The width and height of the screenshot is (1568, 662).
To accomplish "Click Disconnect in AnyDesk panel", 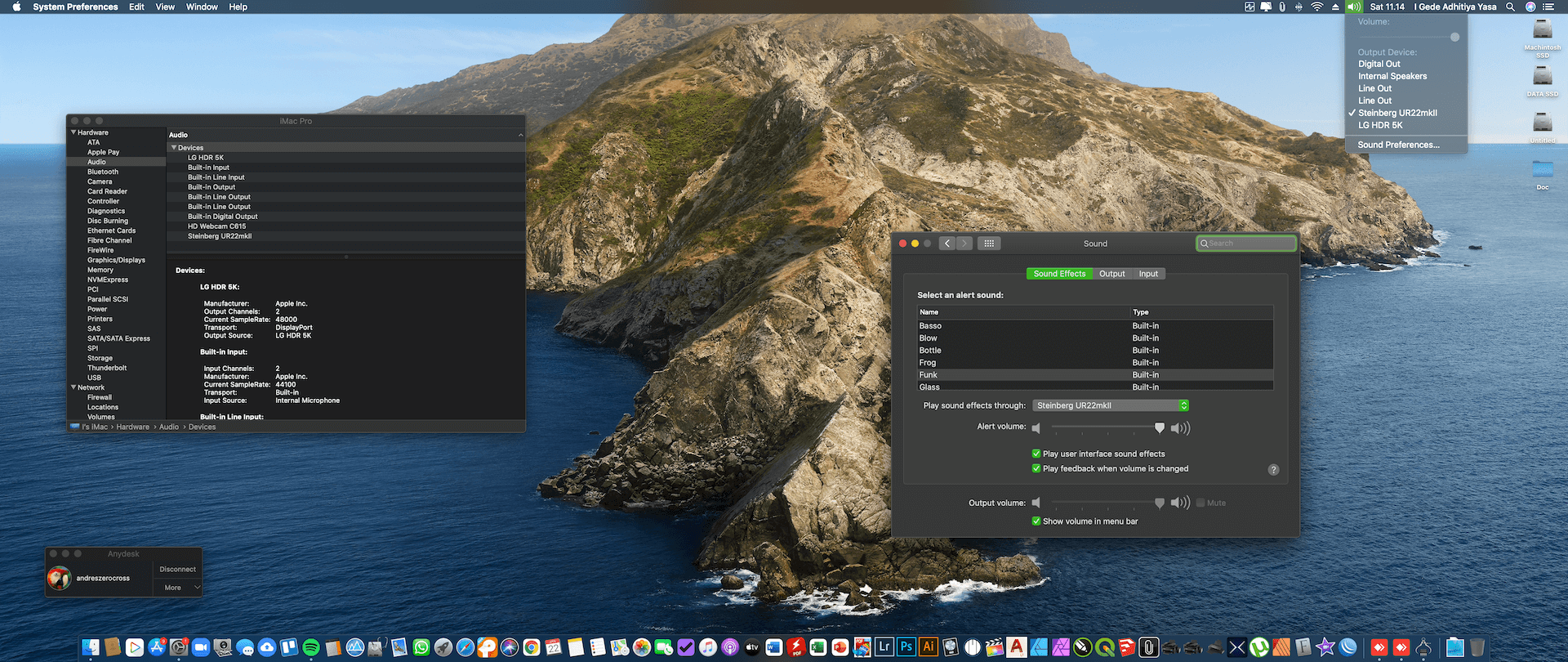I will [177, 569].
